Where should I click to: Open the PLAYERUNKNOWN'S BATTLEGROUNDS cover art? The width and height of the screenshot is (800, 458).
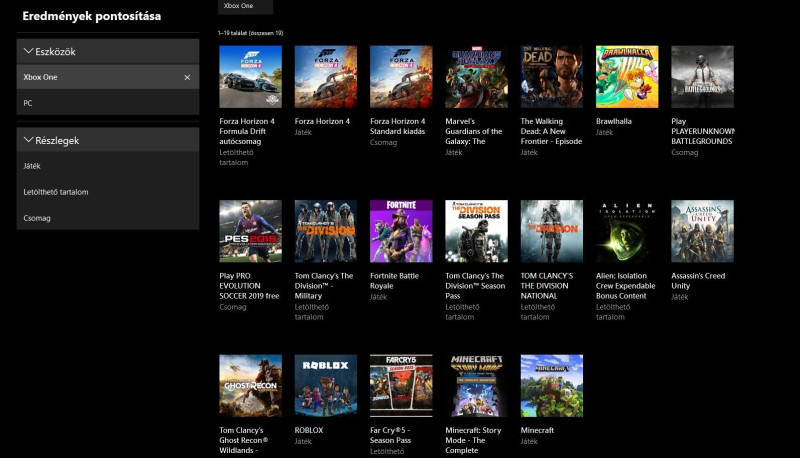click(x=703, y=77)
